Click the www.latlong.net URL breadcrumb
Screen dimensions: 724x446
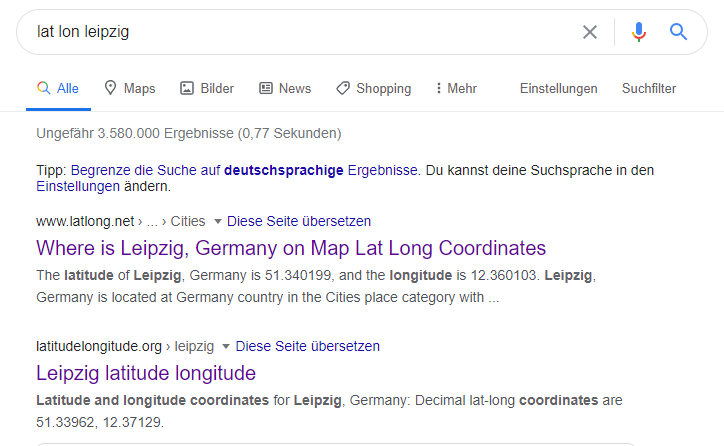(x=121, y=221)
